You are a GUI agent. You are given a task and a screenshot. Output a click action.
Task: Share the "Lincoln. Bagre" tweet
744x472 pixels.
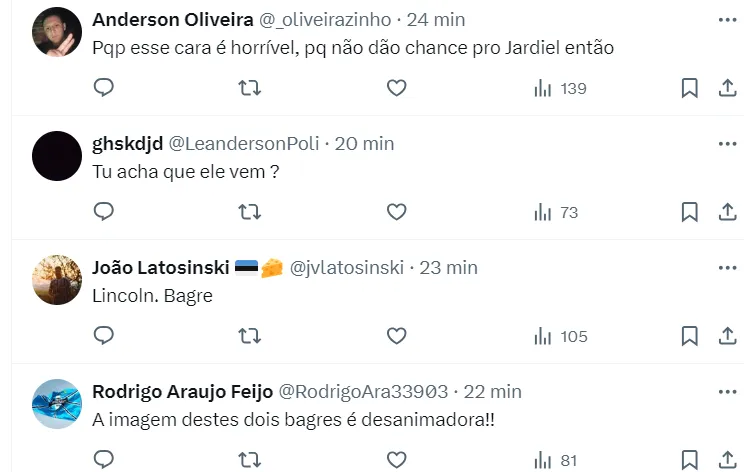727,336
